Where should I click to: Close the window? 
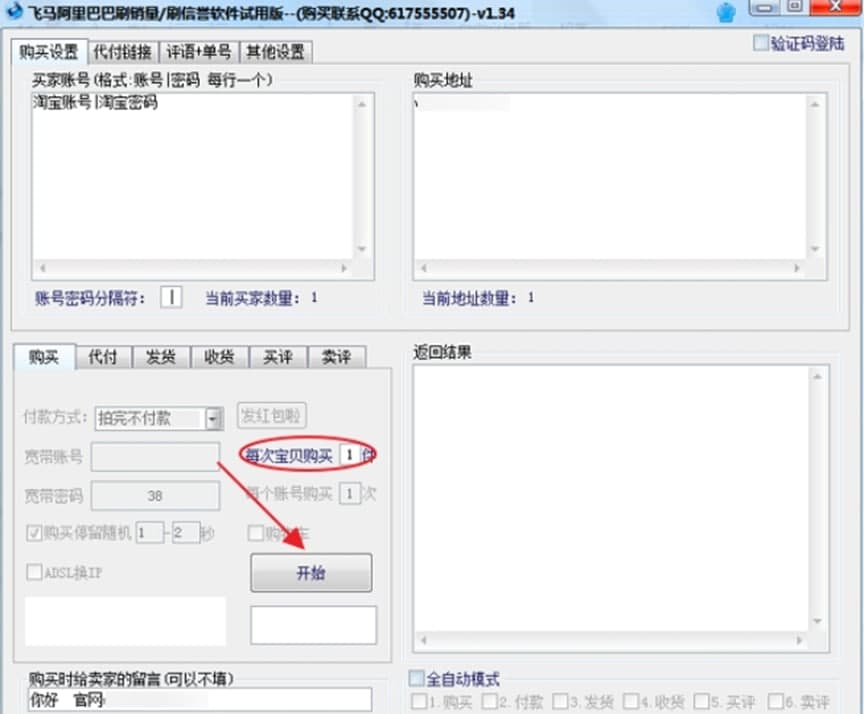pos(836,7)
